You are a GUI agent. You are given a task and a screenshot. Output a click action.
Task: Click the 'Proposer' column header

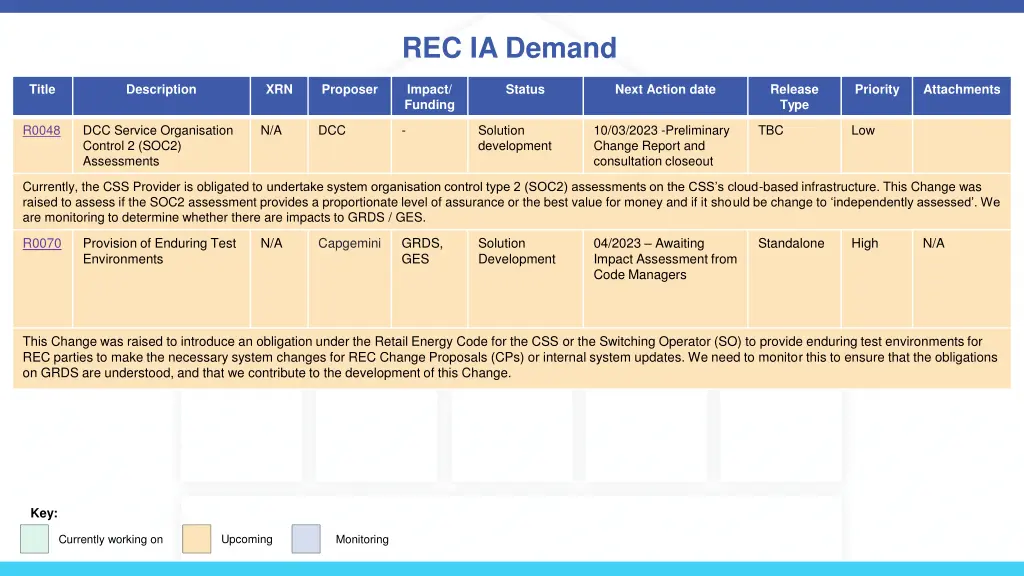click(349, 96)
